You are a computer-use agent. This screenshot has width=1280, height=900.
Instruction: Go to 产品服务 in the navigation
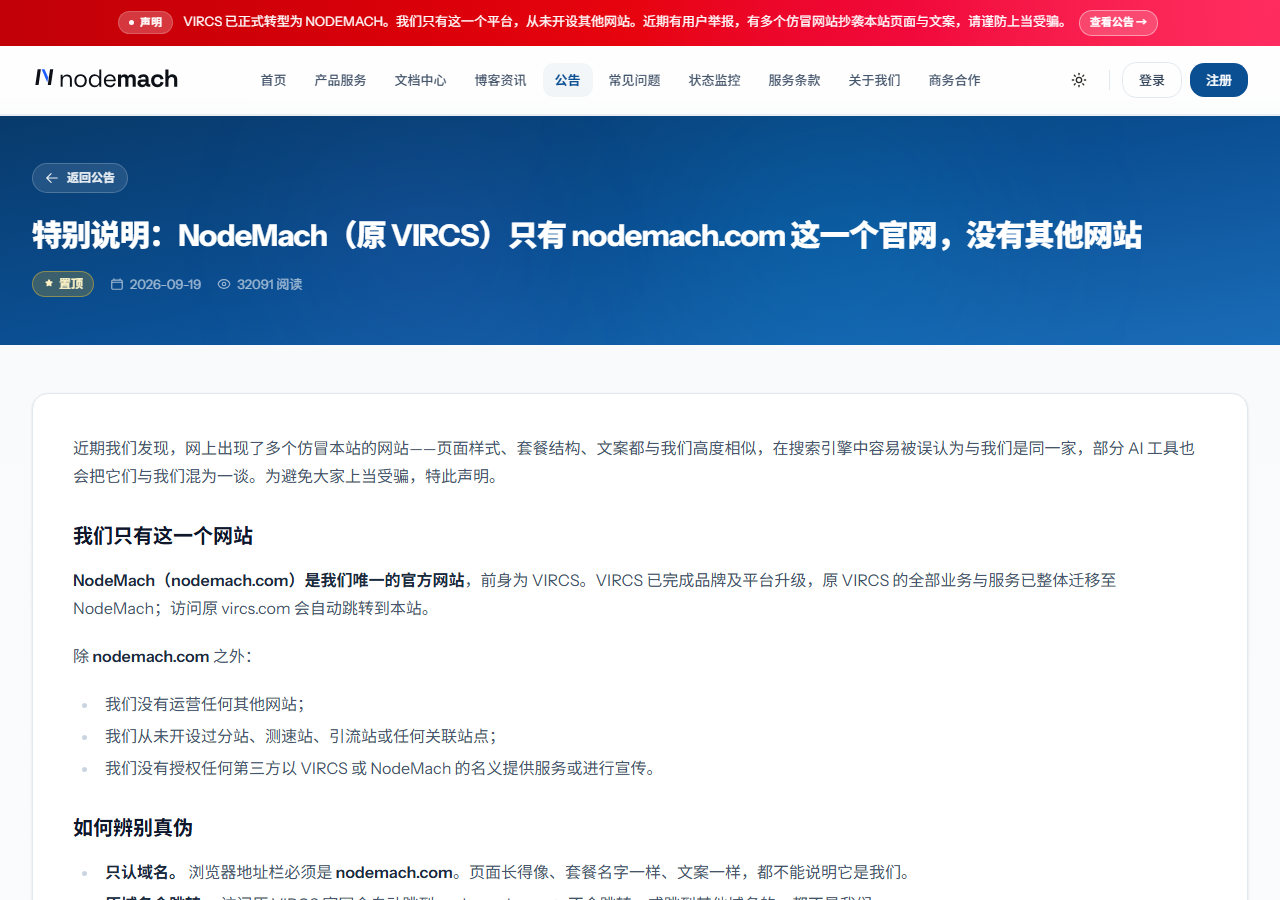[x=340, y=80]
